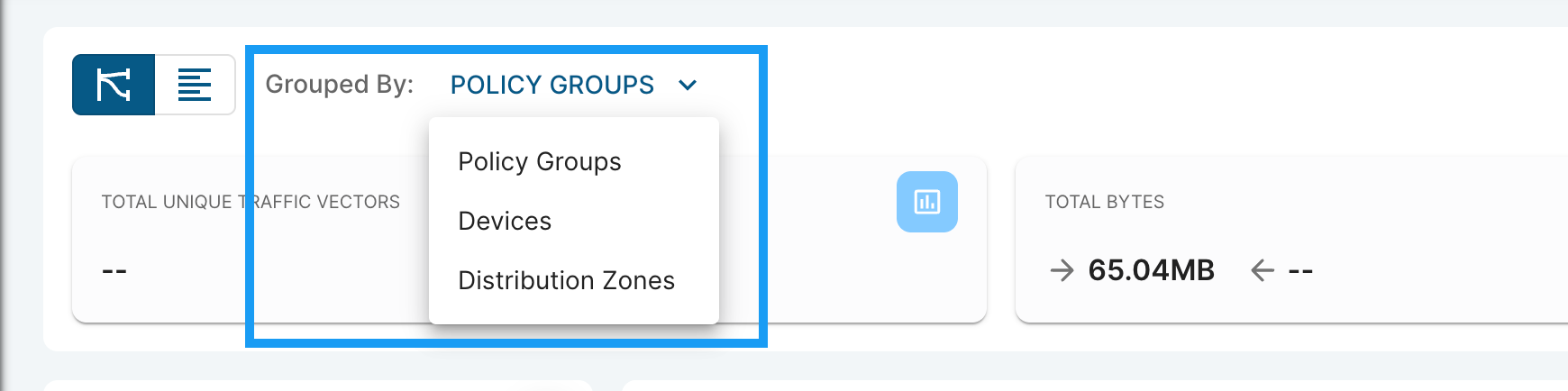Image resolution: width=1568 pixels, height=391 pixels.
Task: Click the POLICY GROUPS dropdown label
Action: [x=552, y=85]
